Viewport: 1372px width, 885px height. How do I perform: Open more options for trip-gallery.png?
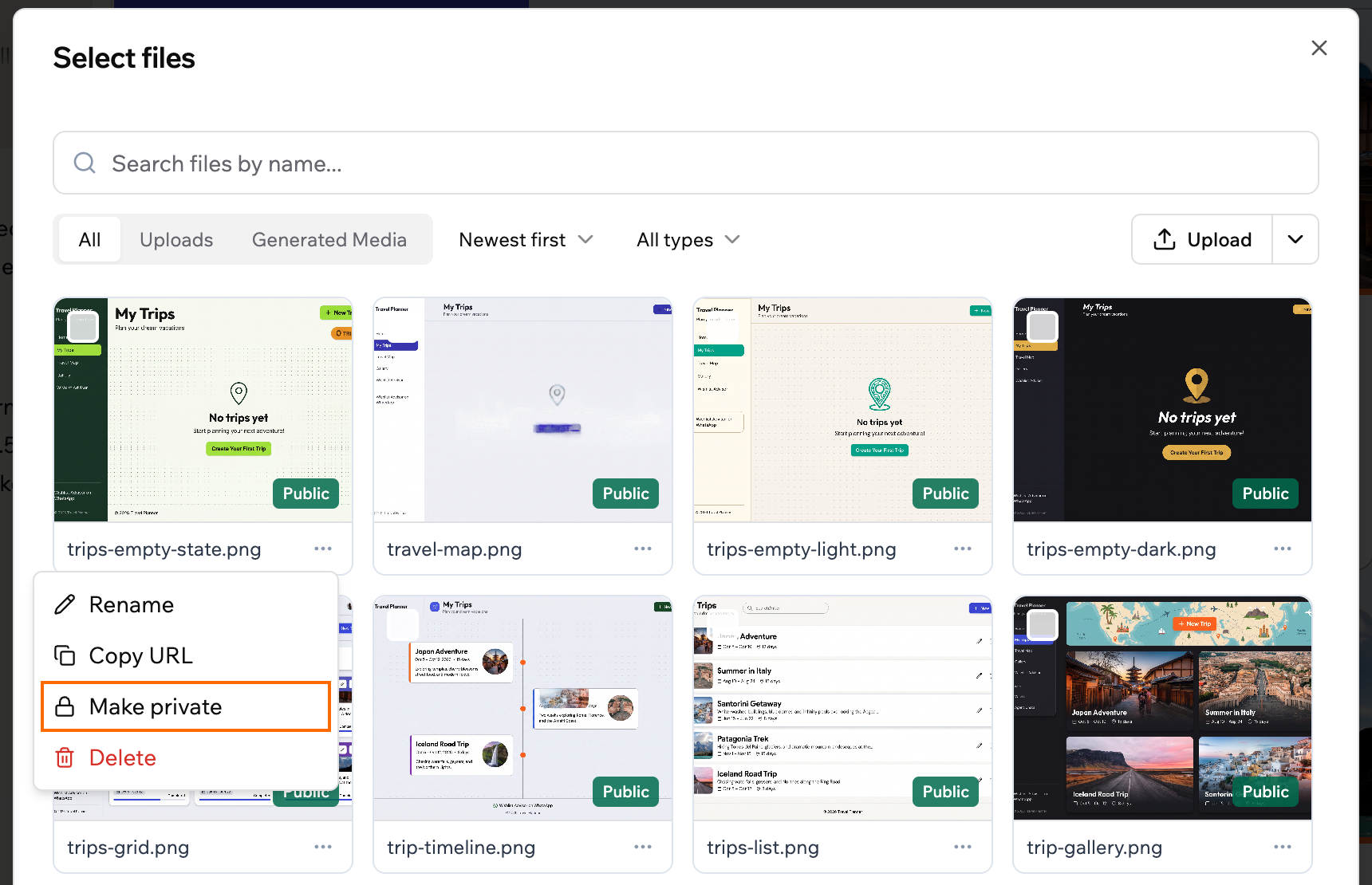click(1283, 847)
